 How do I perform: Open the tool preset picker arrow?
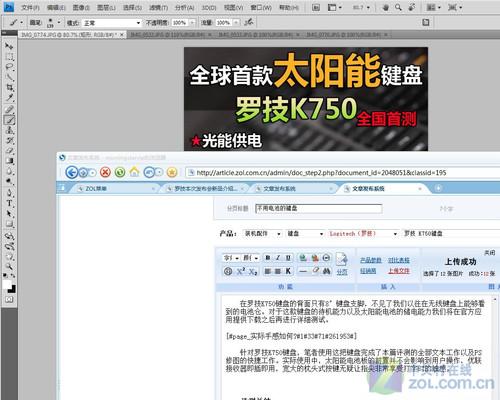pyautogui.click(x=22, y=22)
